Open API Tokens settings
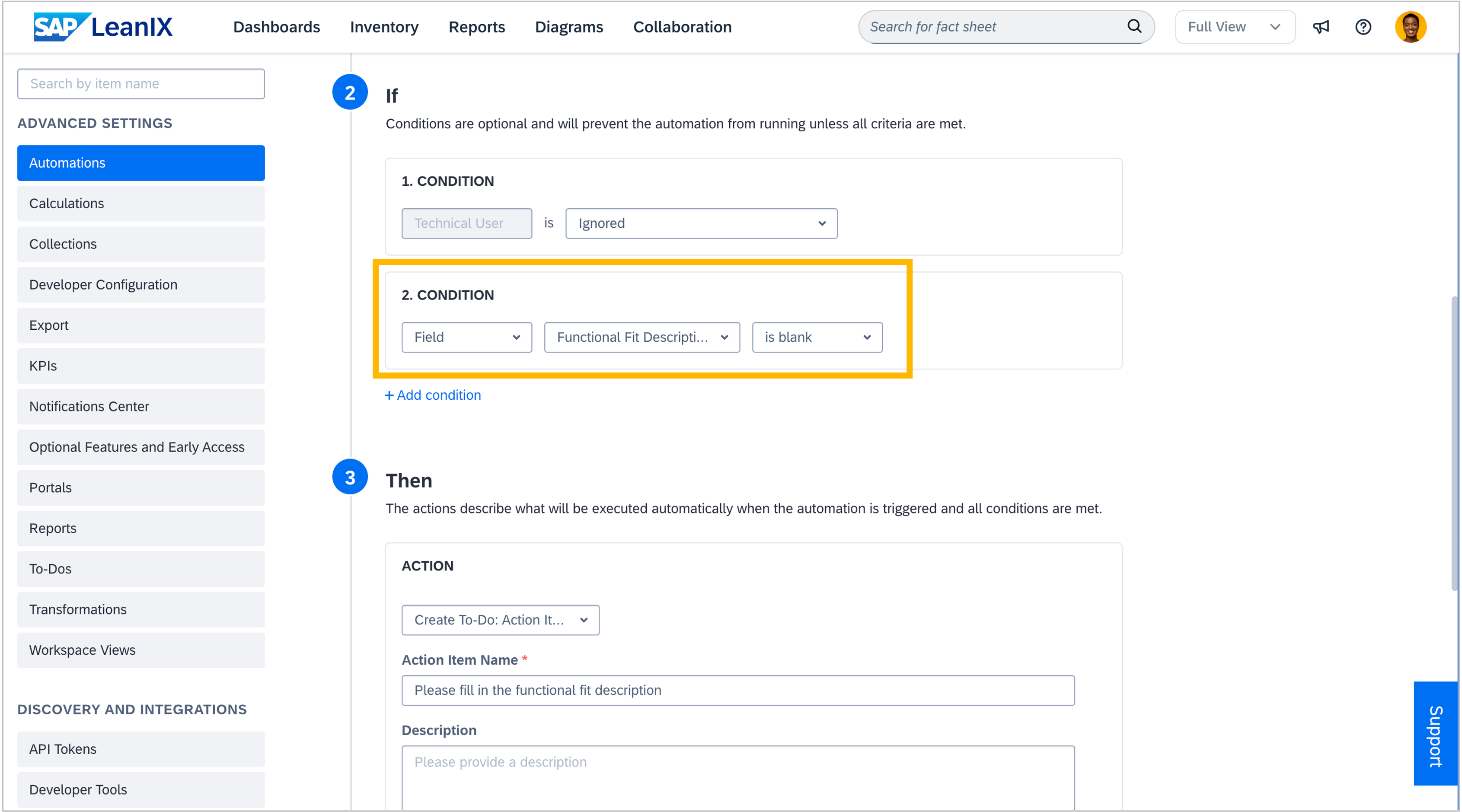This screenshot has width=1462, height=812. 141,749
